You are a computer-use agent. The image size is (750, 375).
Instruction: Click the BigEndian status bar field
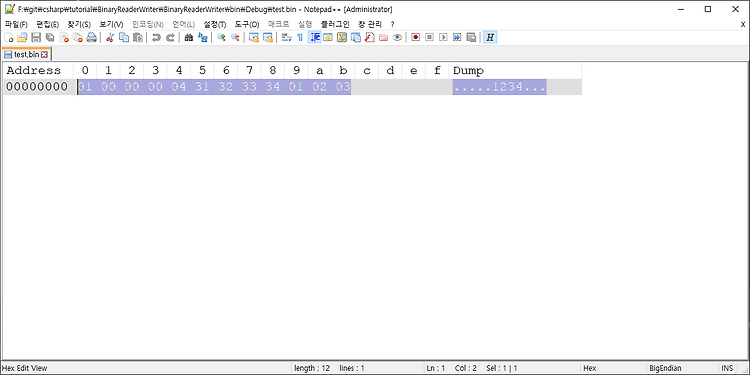pyautogui.click(x=665, y=368)
